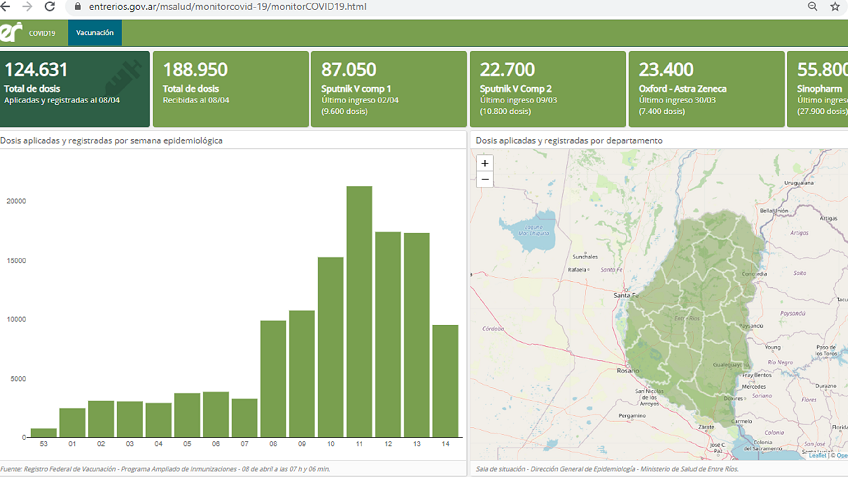Image resolution: width=848 pixels, height=477 pixels.
Task: Click the address bar URL field
Action: (433, 6)
